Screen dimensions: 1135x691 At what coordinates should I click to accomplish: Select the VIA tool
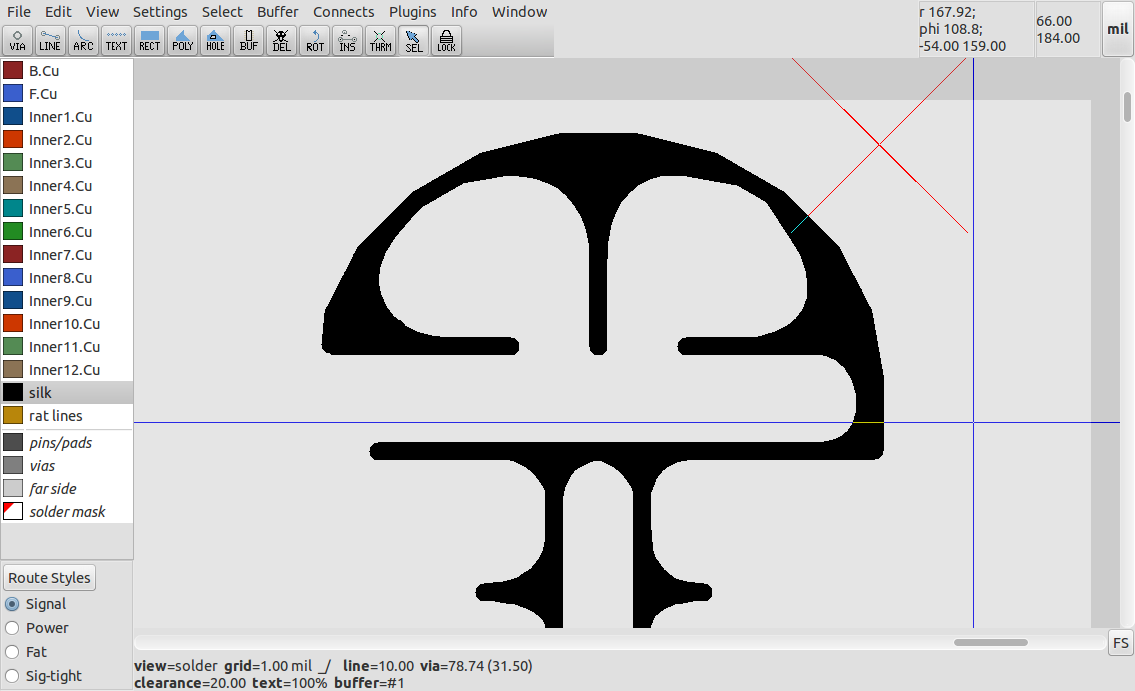(x=17, y=40)
